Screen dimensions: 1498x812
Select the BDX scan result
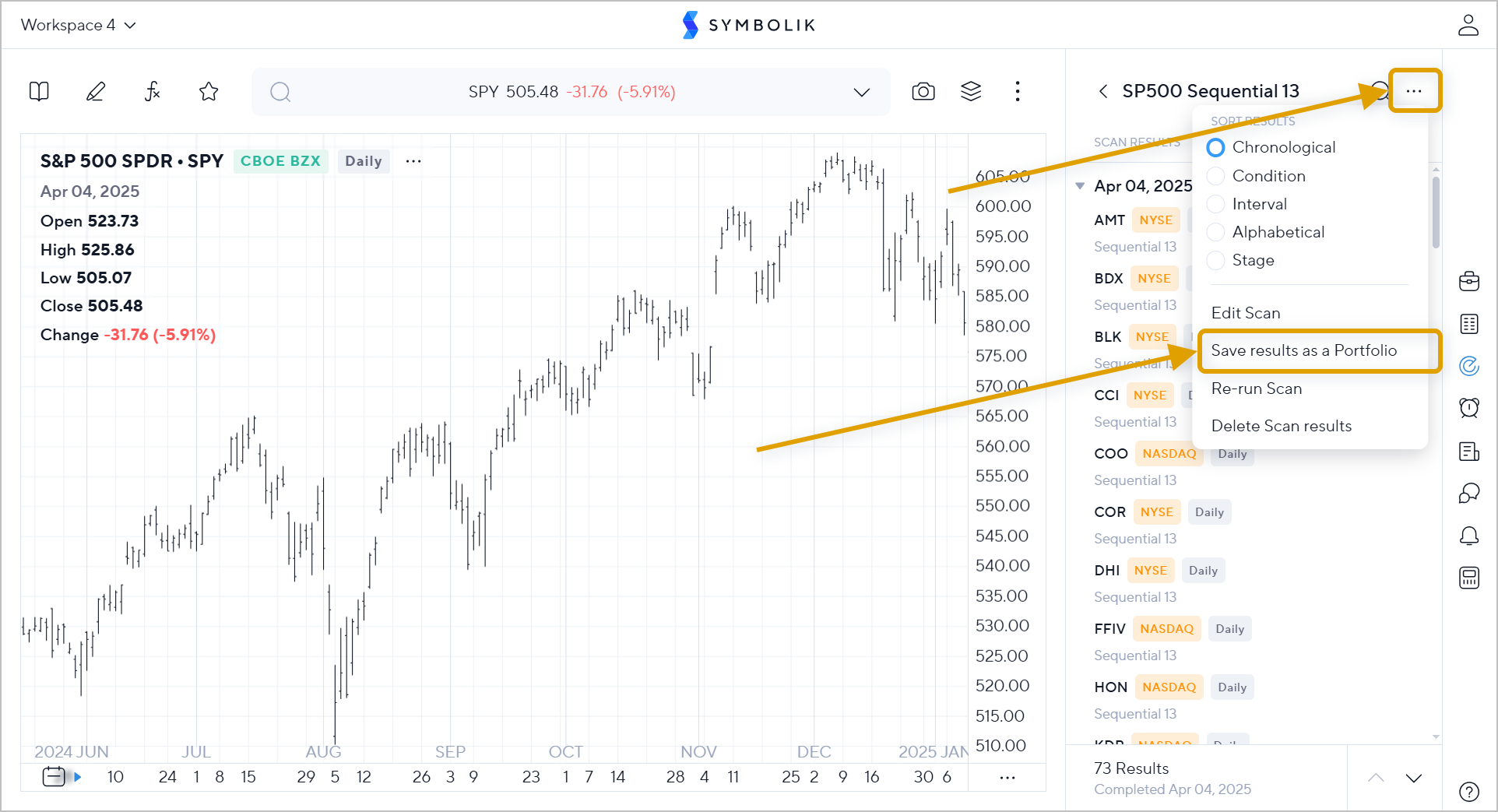(1109, 279)
